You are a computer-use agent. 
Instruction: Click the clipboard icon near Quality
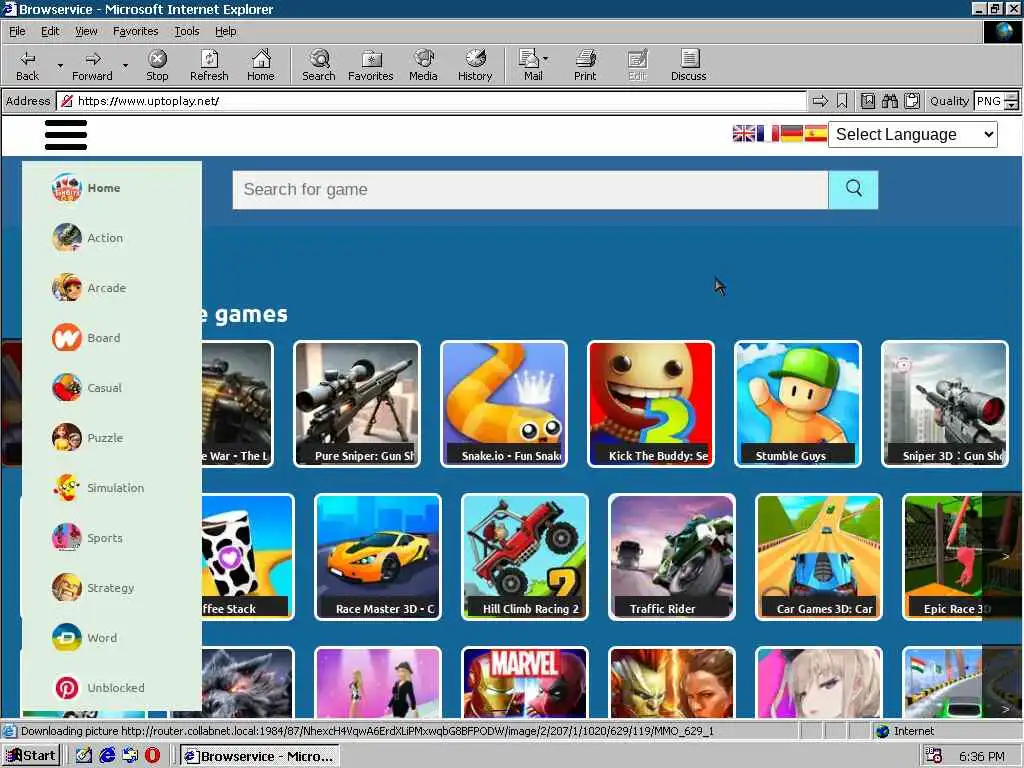coord(912,101)
